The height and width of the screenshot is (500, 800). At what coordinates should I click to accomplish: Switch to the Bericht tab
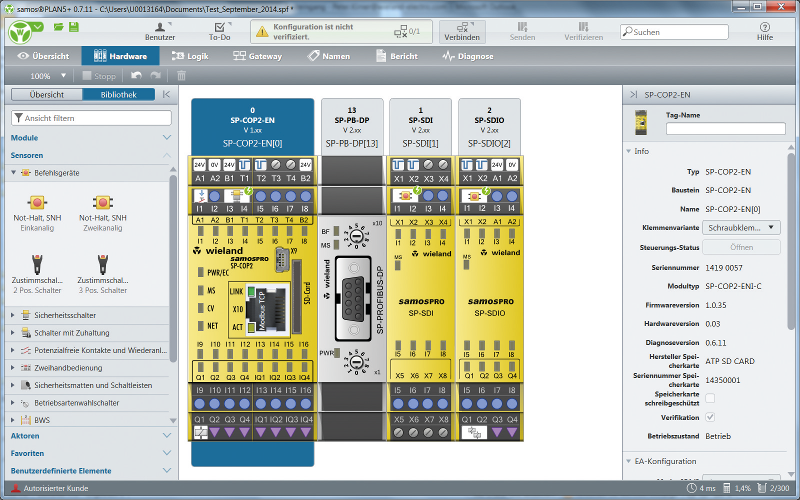397,56
